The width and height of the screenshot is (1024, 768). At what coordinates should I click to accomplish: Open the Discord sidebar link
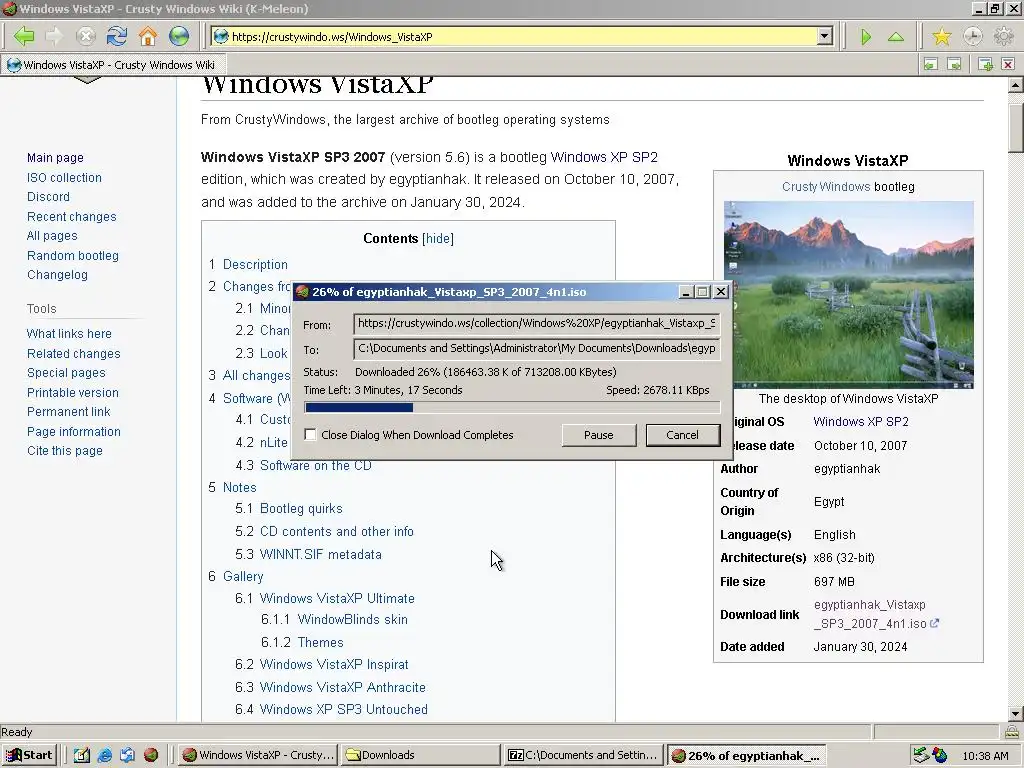[48, 197]
